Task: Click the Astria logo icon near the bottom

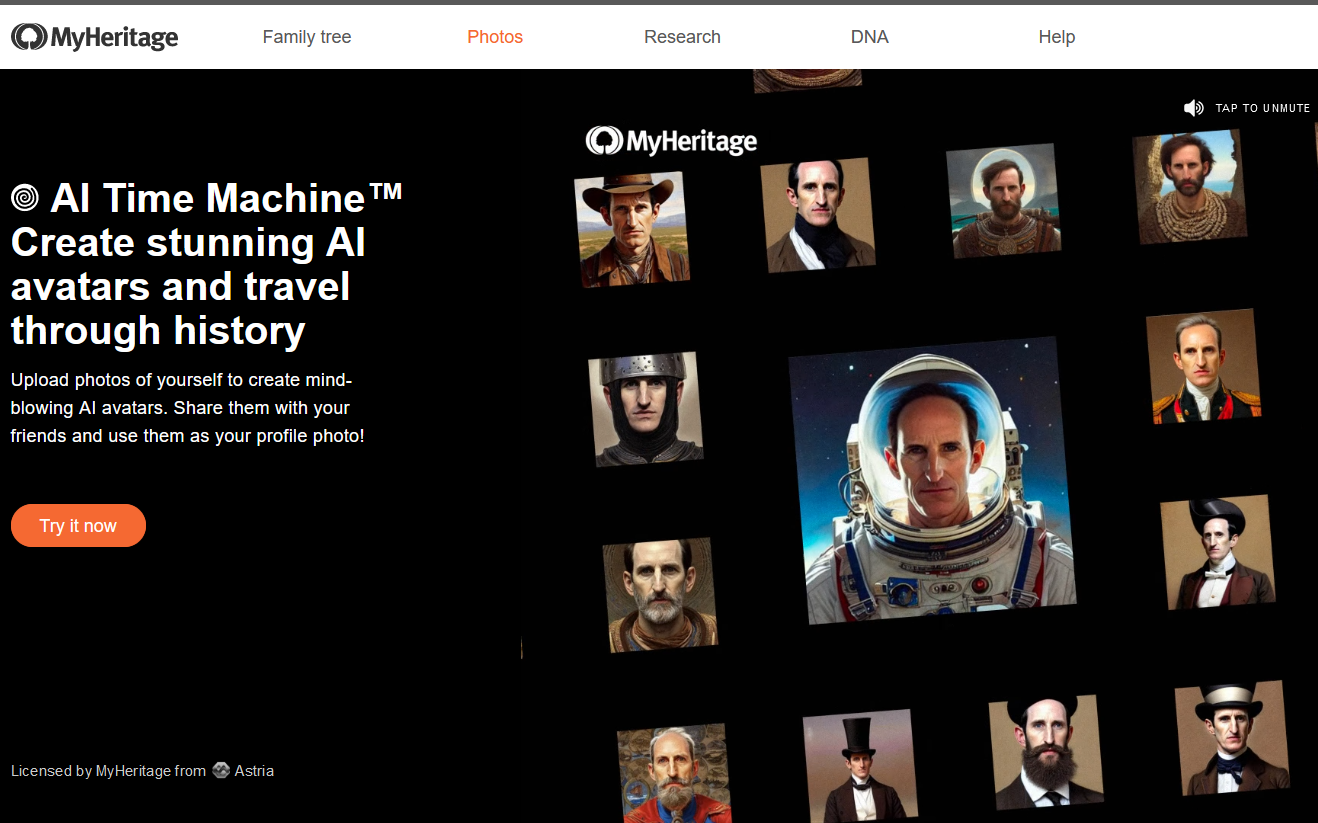Action: pyautogui.click(x=220, y=770)
